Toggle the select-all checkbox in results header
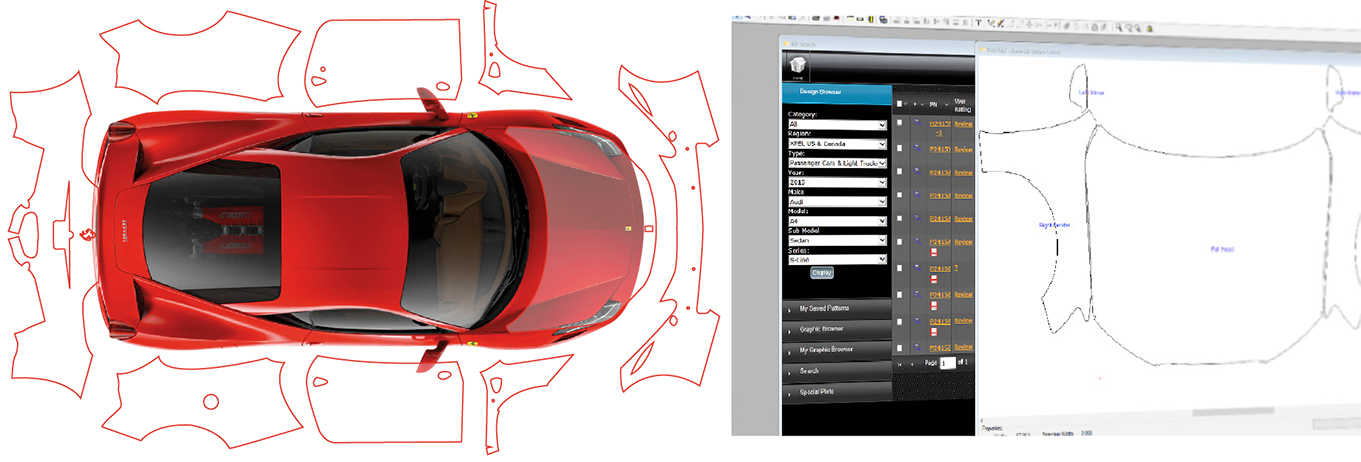Image resolution: width=1361 pixels, height=462 pixels. [899, 103]
